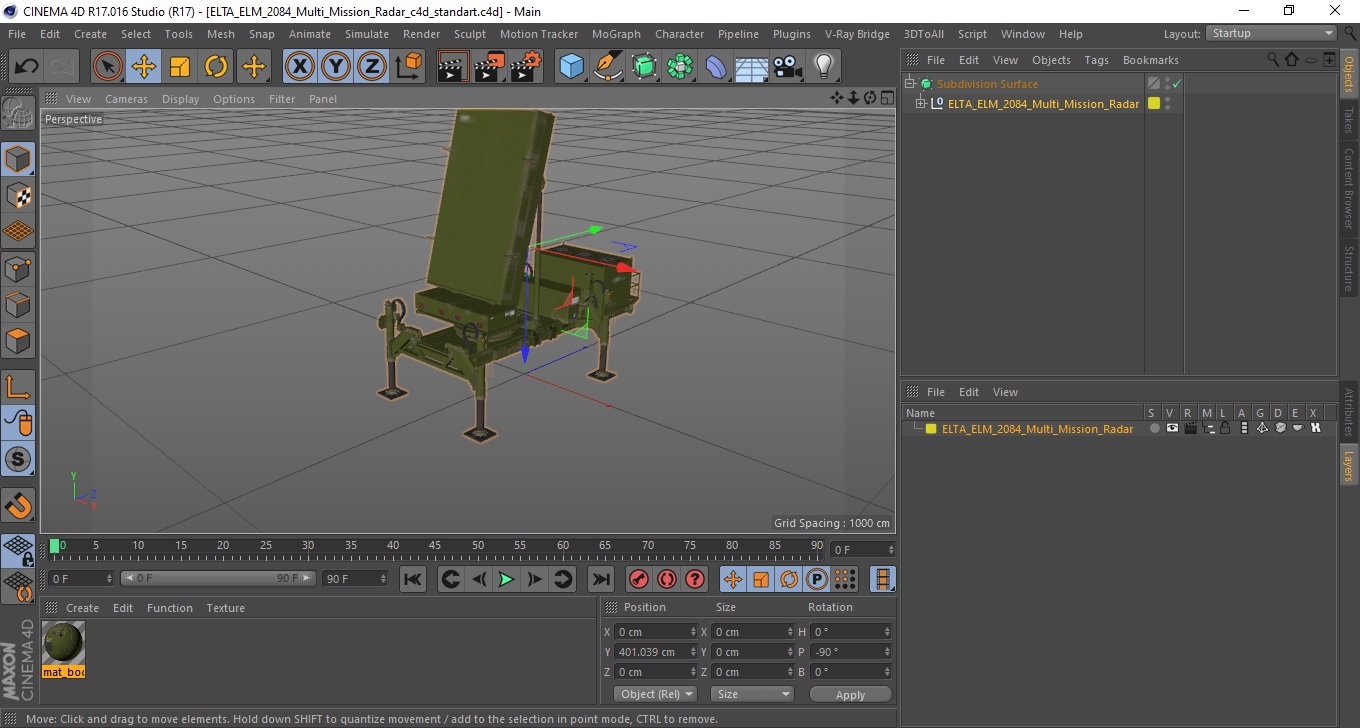1360x728 pixels.
Task: Click the yellow color swatch in Layers row
Action: (931, 429)
